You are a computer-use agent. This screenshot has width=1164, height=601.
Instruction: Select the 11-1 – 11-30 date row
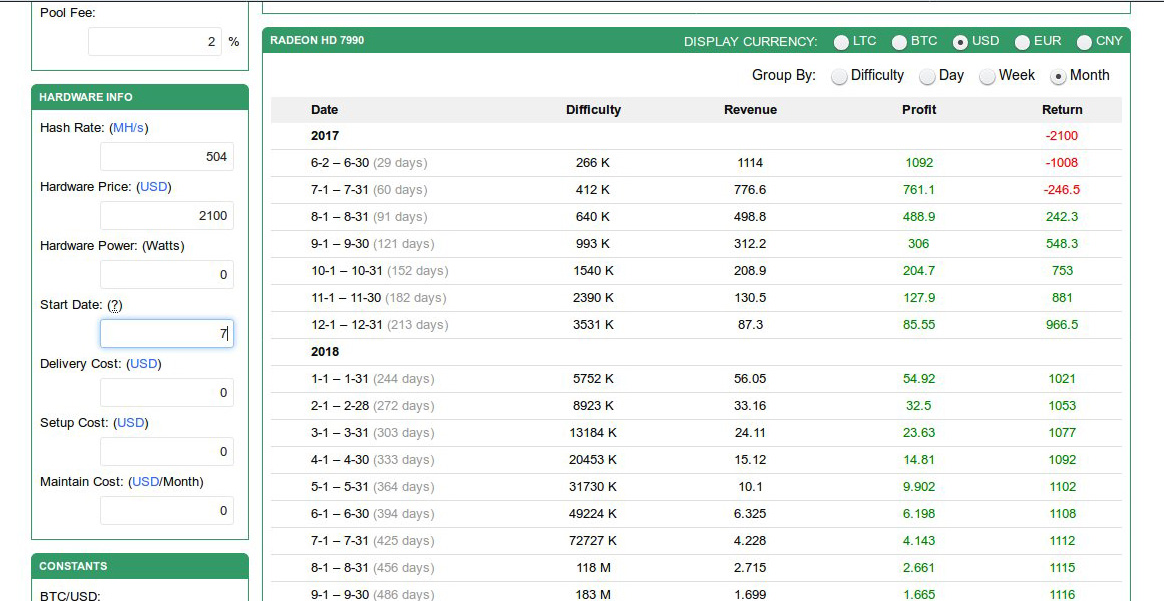point(696,298)
